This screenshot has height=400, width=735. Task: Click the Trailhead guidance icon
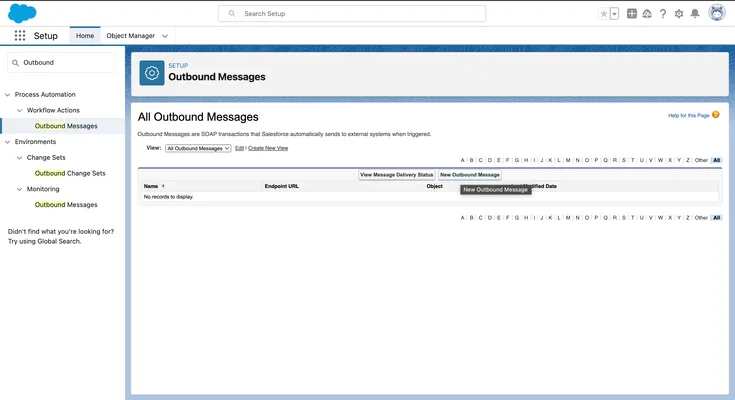pos(647,14)
